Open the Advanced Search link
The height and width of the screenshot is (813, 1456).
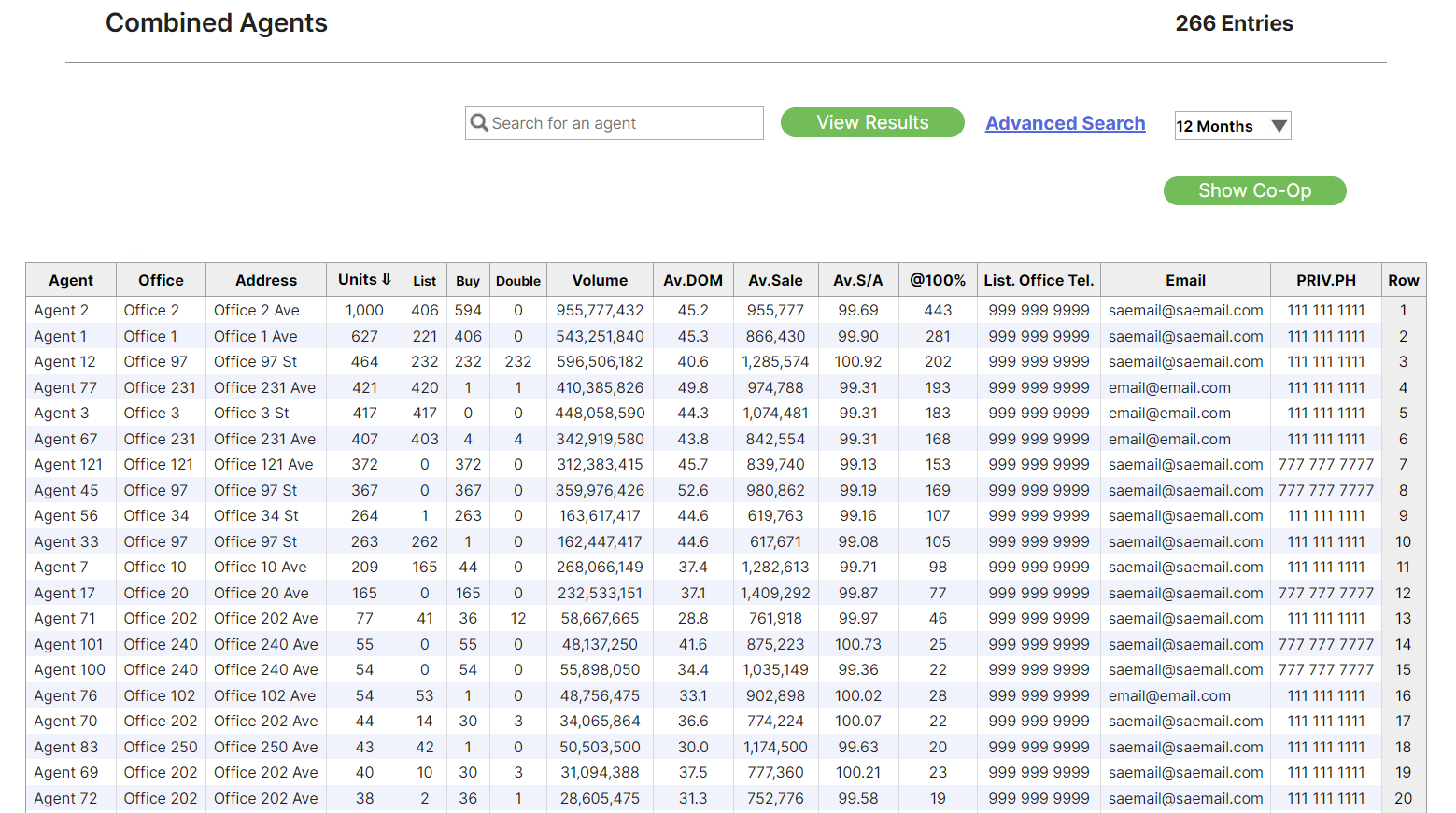coord(1065,123)
